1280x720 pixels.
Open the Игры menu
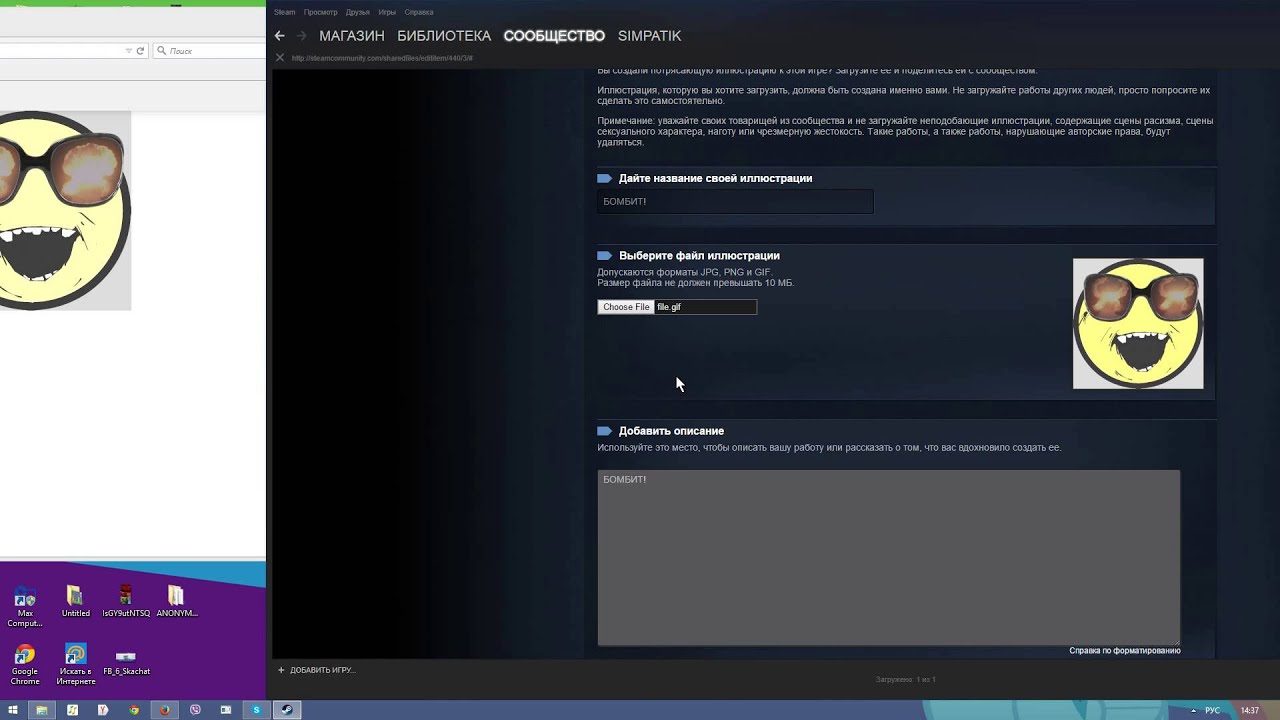387,12
